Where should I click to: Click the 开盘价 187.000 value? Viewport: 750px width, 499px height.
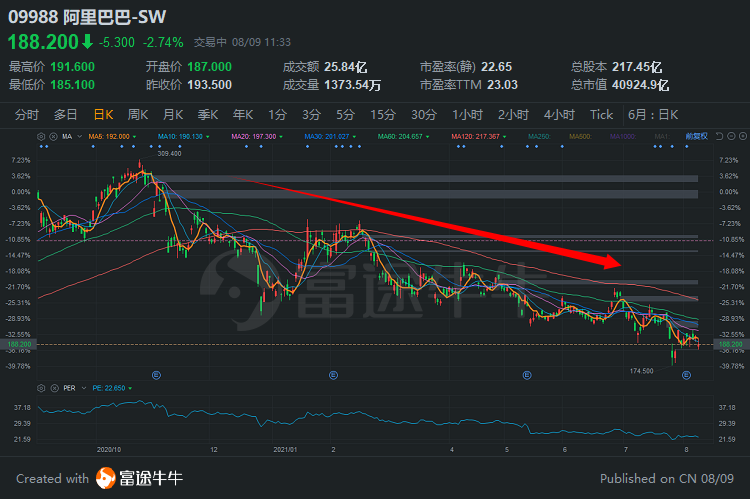point(210,67)
